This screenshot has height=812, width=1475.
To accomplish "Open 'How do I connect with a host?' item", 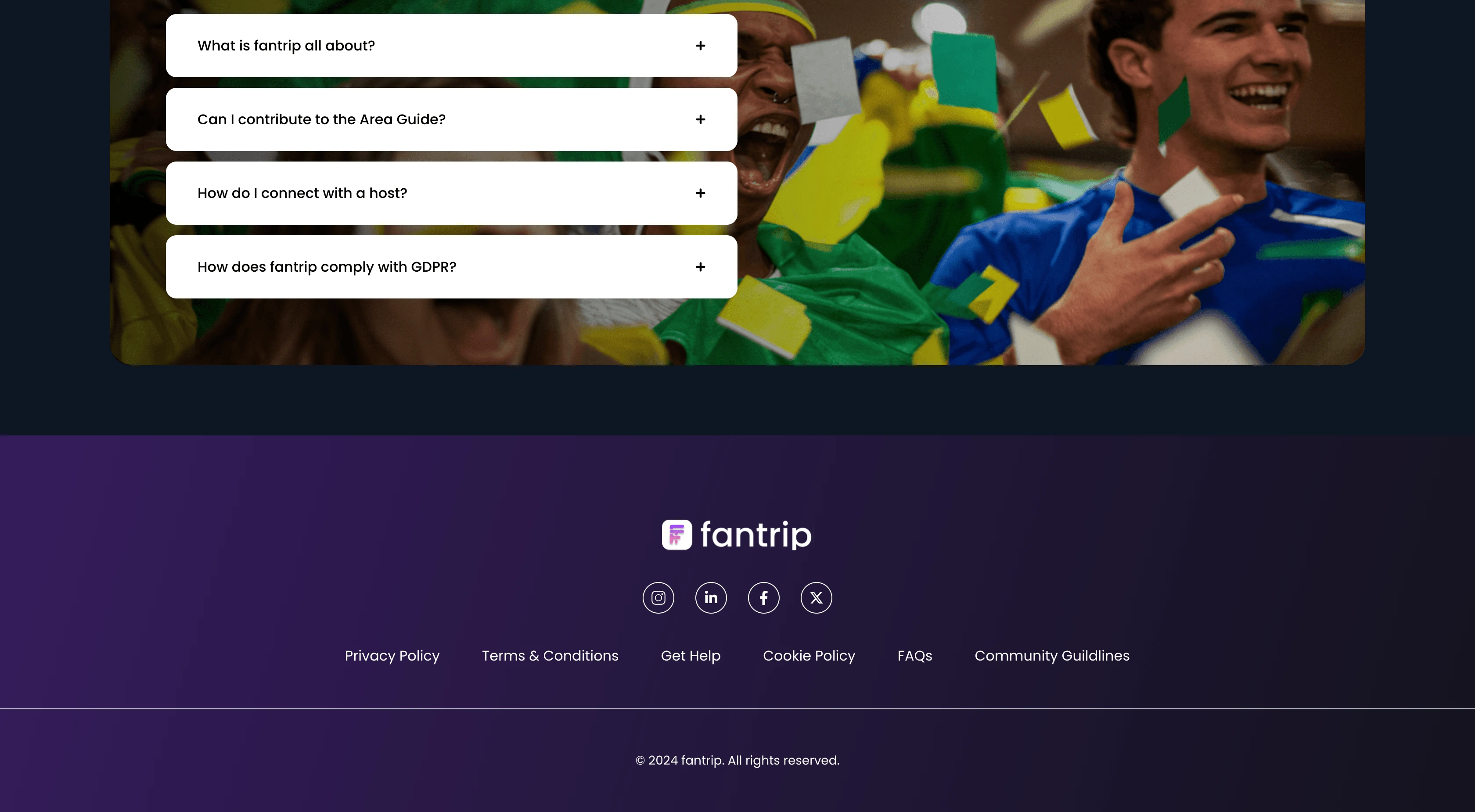I will point(451,193).
